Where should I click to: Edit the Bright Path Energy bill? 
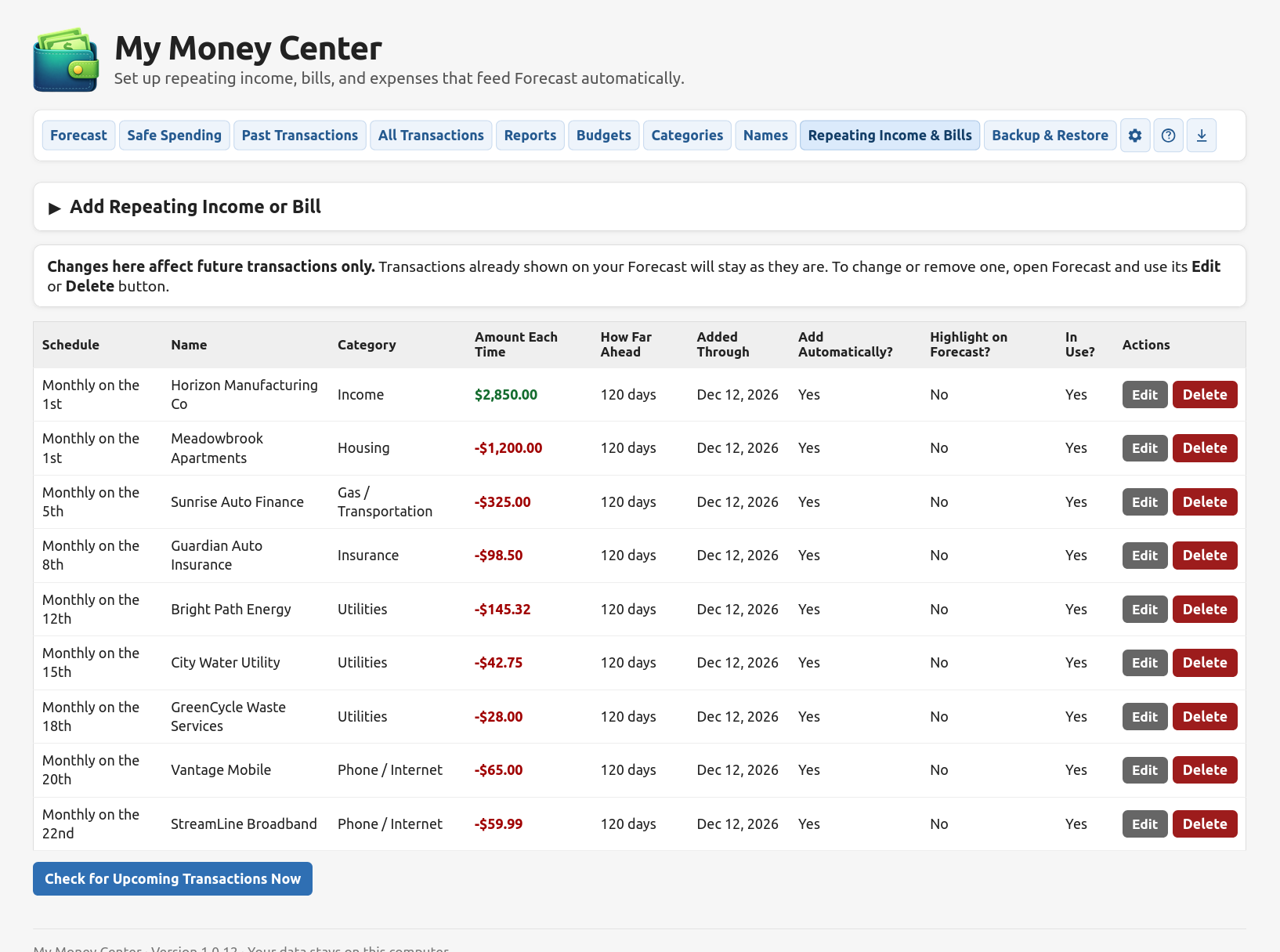1144,610
